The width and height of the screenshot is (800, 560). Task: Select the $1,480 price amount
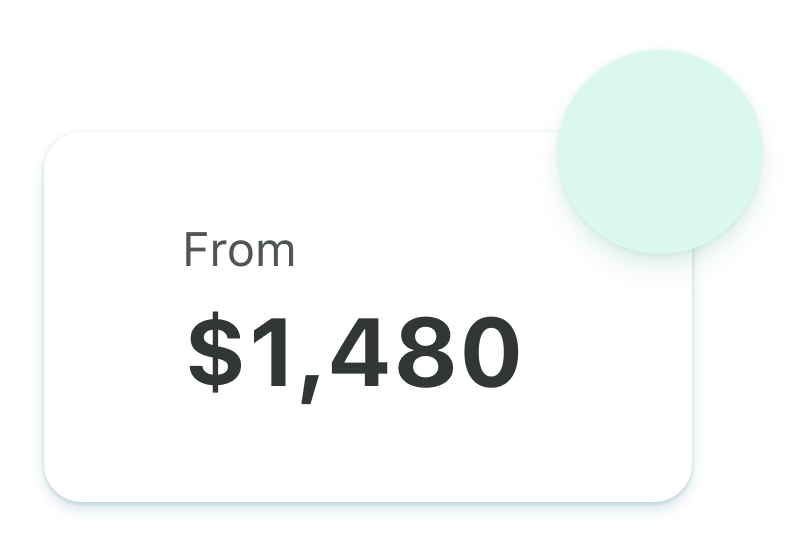coord(354,354)
